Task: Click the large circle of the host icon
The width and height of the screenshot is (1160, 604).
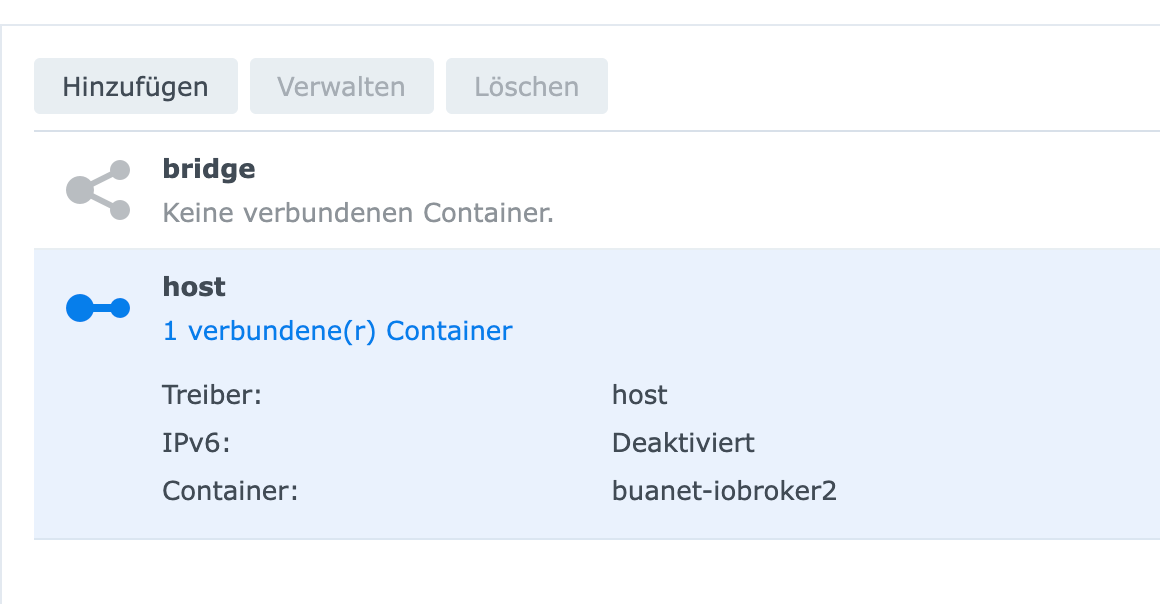Action: tap(80, 308)
